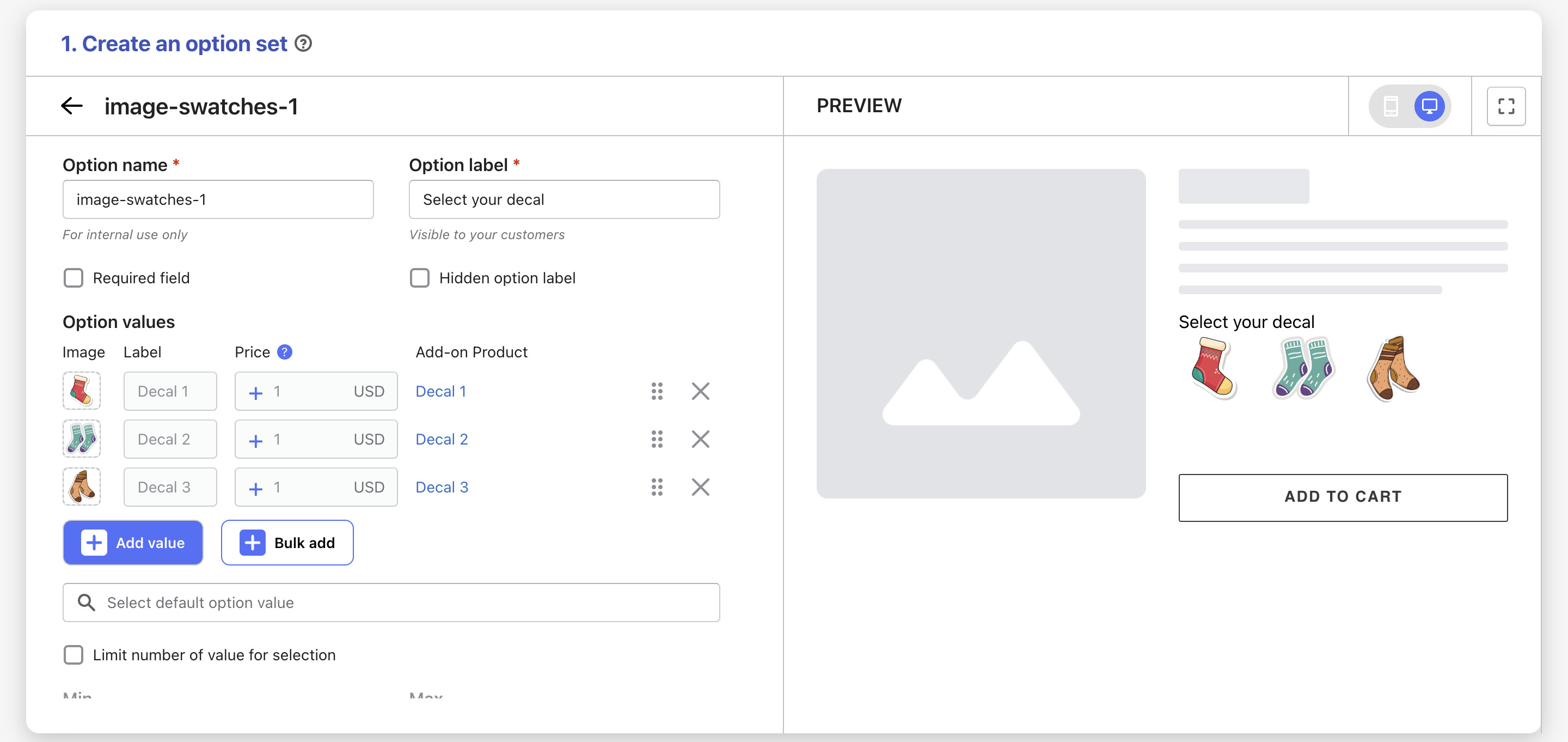Open the Price help tooltip icon
Screen dimensions: 1568x742
284,352
